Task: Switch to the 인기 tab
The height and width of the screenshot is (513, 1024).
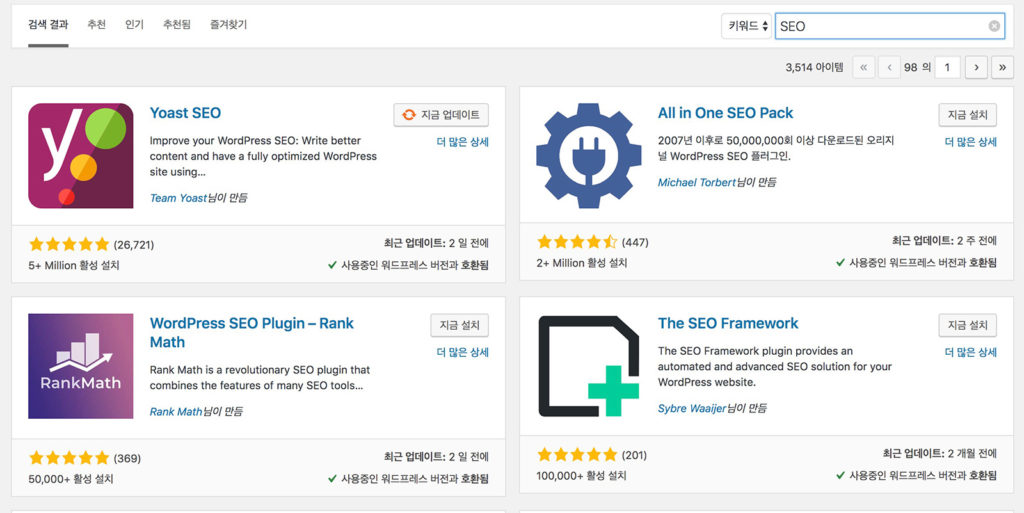Action: [134, 24]
